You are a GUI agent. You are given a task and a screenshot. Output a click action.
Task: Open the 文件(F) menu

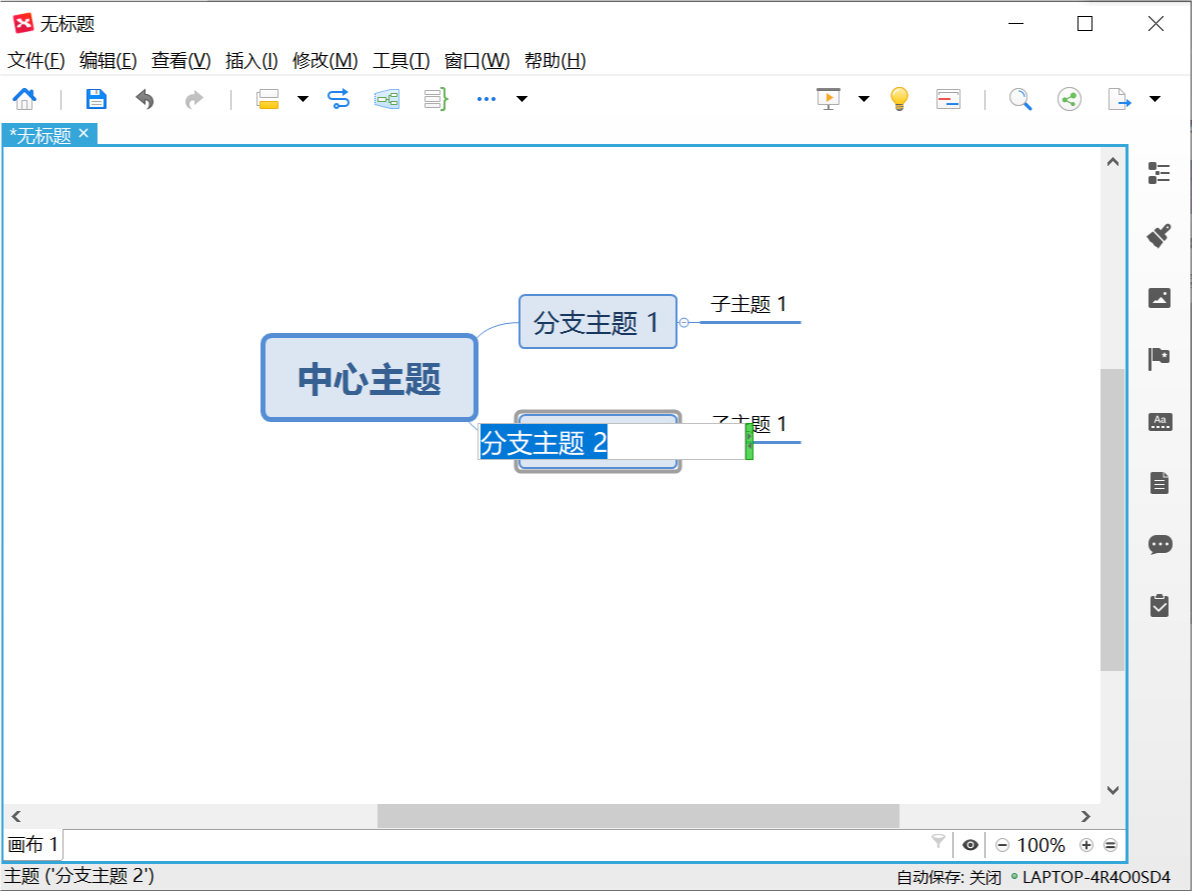pos(36,61)
